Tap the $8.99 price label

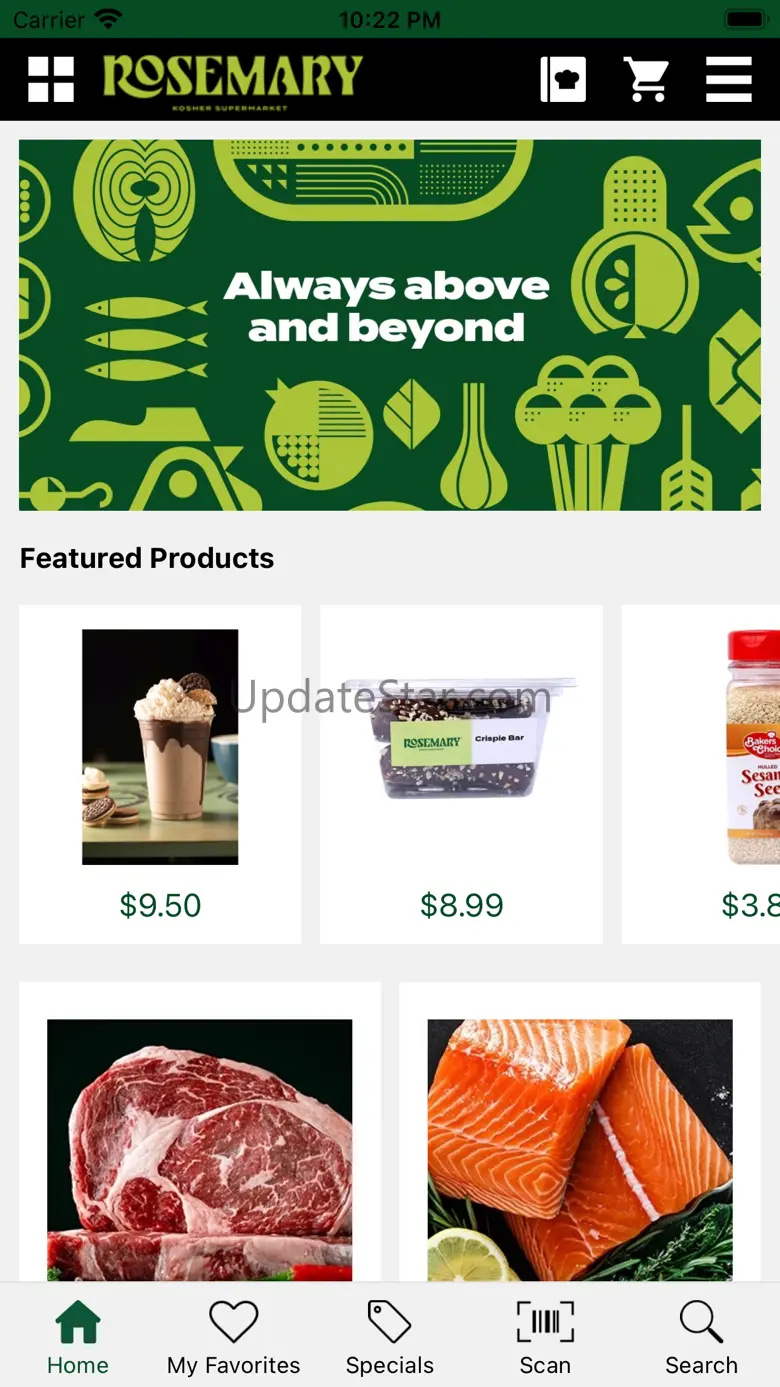[x=461, y=906]
